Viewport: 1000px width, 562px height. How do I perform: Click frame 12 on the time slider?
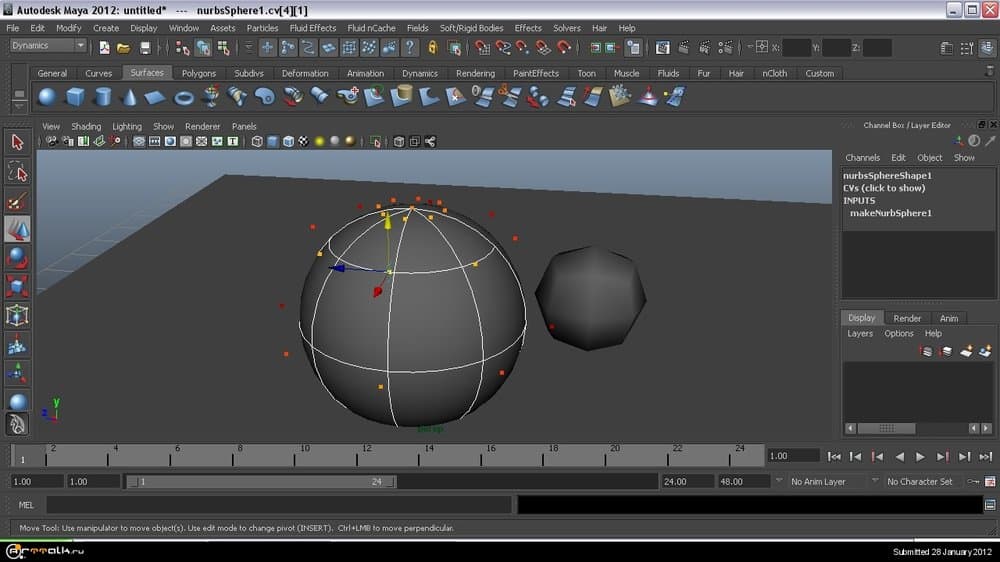366,456
